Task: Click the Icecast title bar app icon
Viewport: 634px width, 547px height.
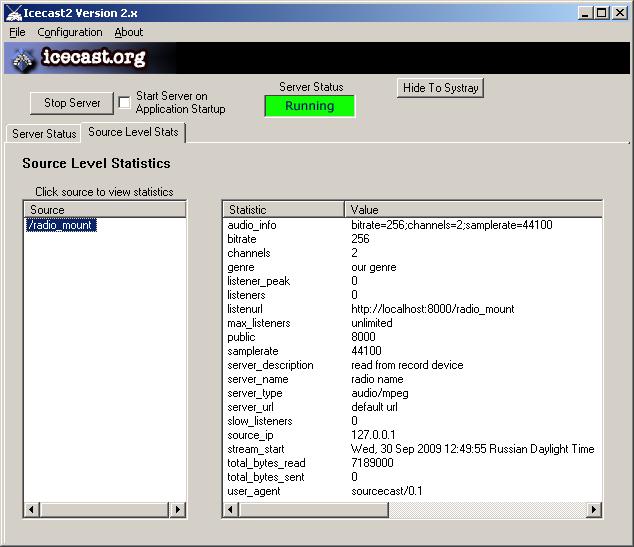Action: click(13, 13)
